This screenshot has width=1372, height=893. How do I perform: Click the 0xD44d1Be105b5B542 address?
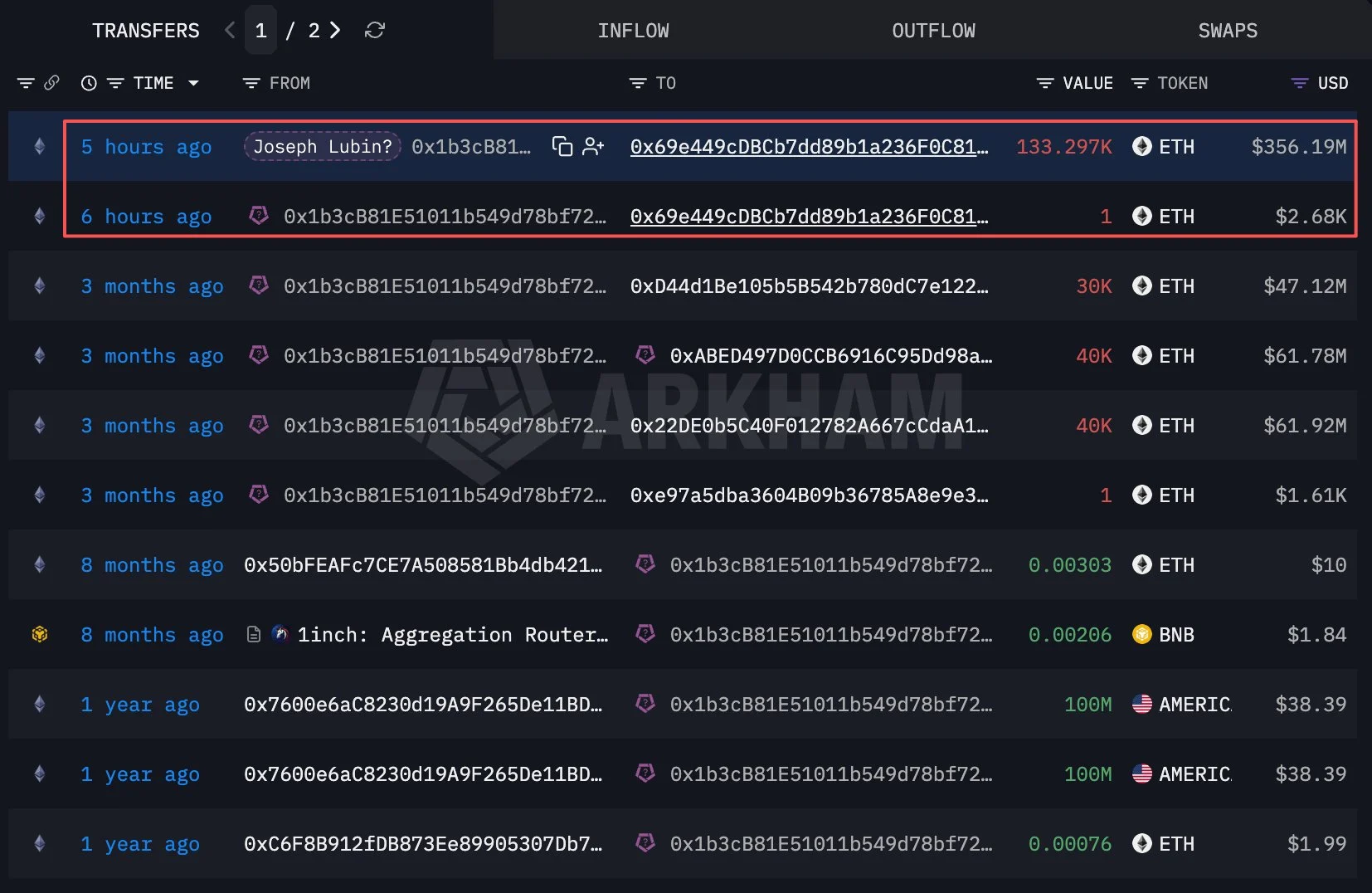tap(810, 286)
